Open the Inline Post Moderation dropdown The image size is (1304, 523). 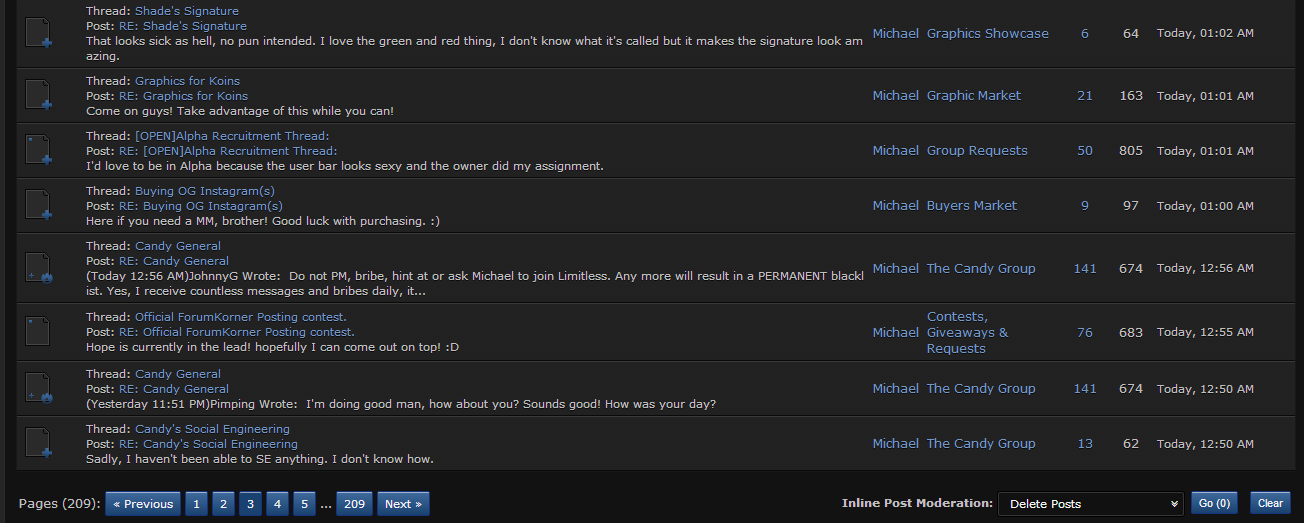(x=1091, y=504)
